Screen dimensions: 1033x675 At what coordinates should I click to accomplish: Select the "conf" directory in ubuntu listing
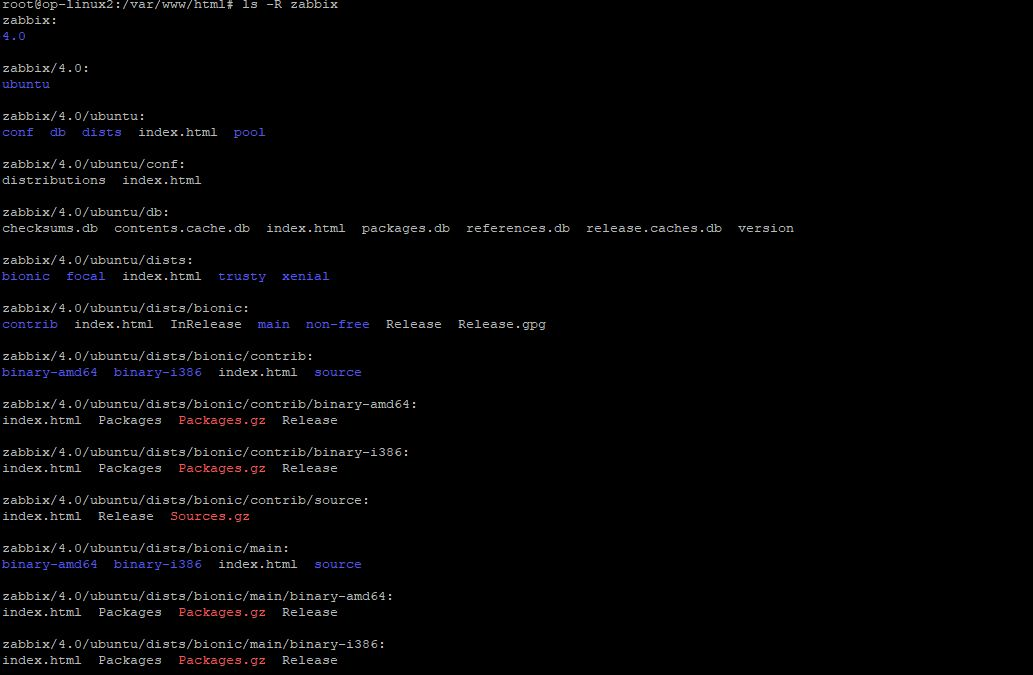pos(18,132)
